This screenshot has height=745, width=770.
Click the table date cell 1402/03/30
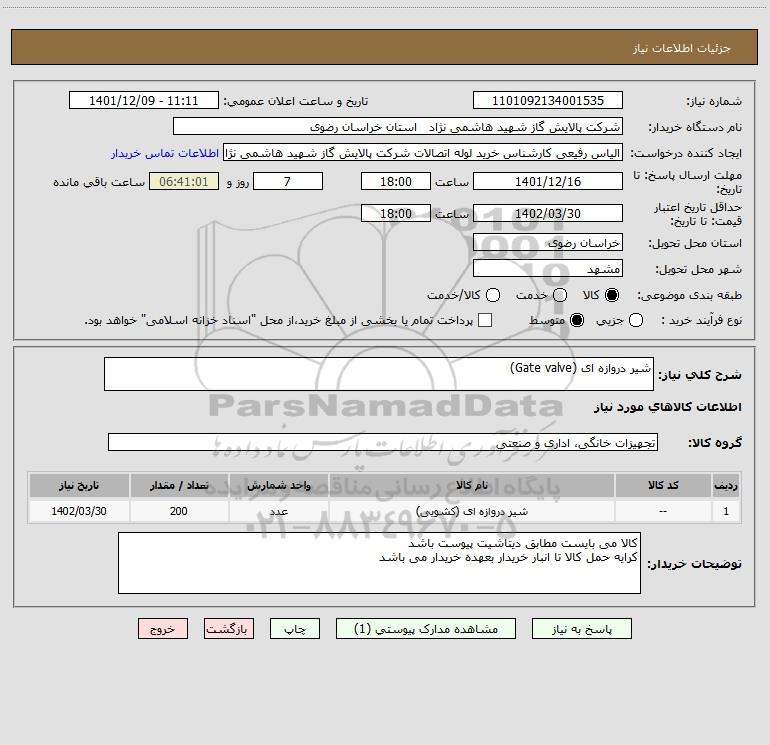coord(79,511)
